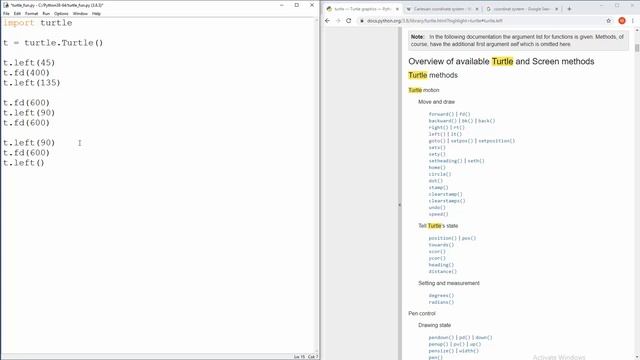Reload the Python docs page
The image size is (640, 360).
click(x=349, y=21)
